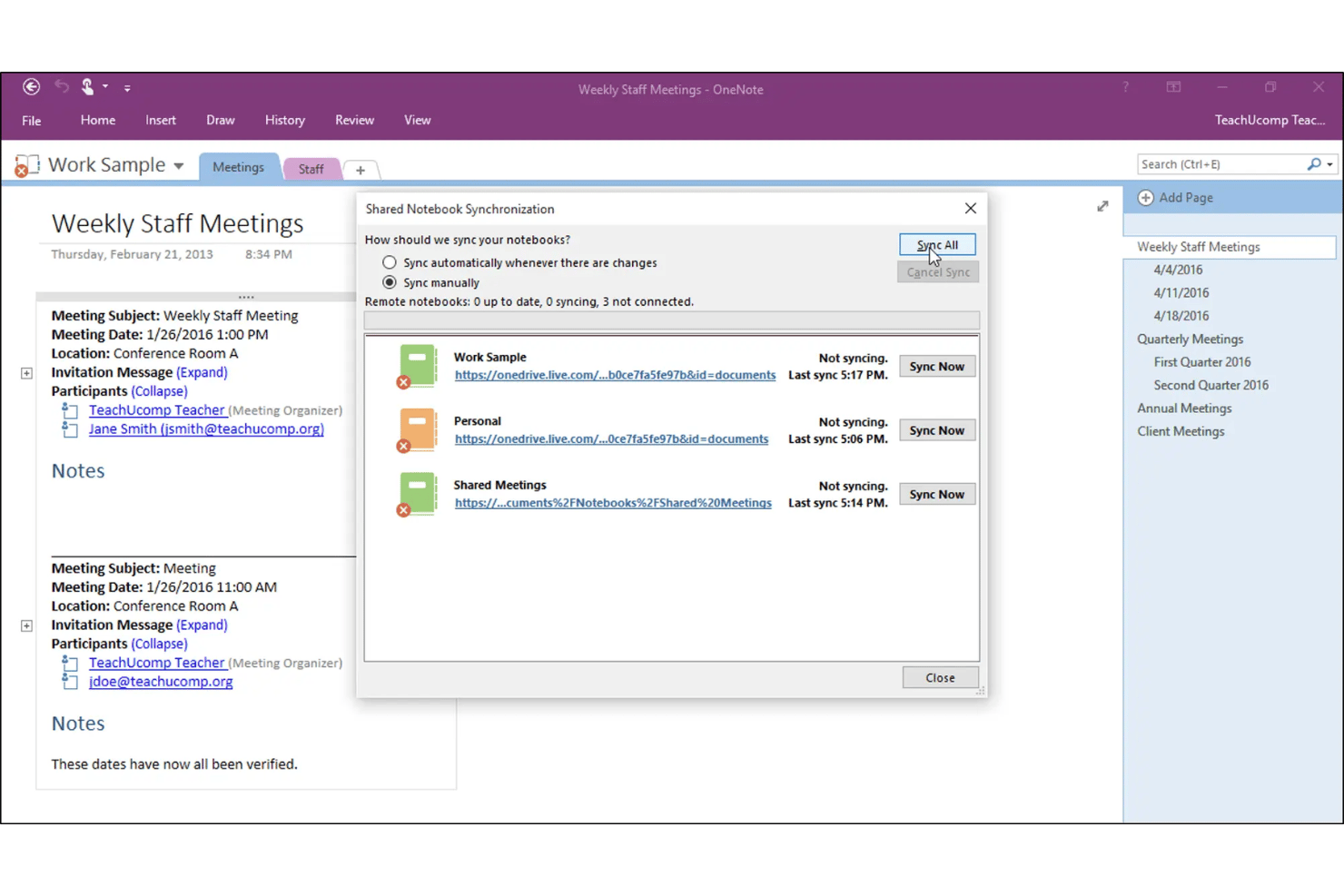Click into the Search (Ctrl+E) box

[x=1221, y=164]
